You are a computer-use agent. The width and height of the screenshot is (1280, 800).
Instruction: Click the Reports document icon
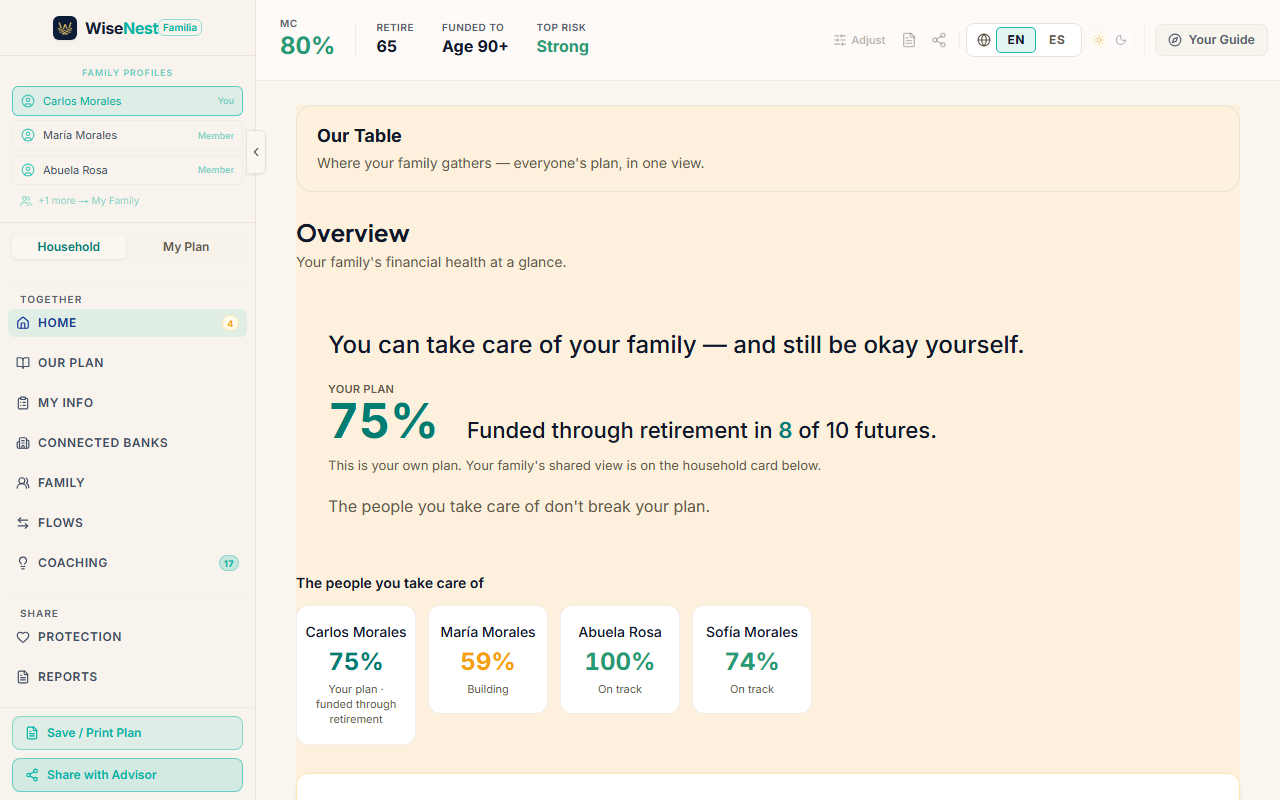[x=23, y=677]
